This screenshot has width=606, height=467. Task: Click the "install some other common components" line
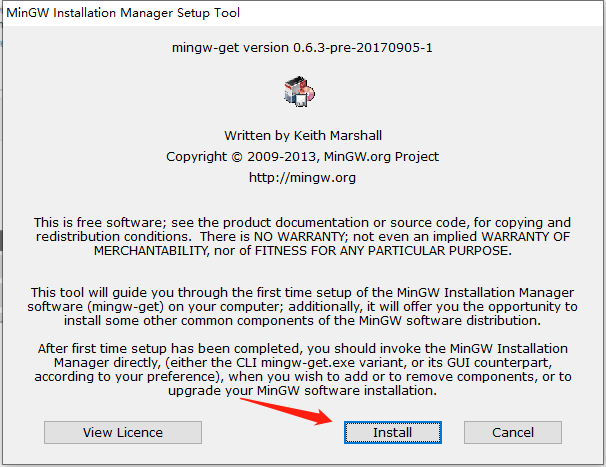tap(302, 320)
